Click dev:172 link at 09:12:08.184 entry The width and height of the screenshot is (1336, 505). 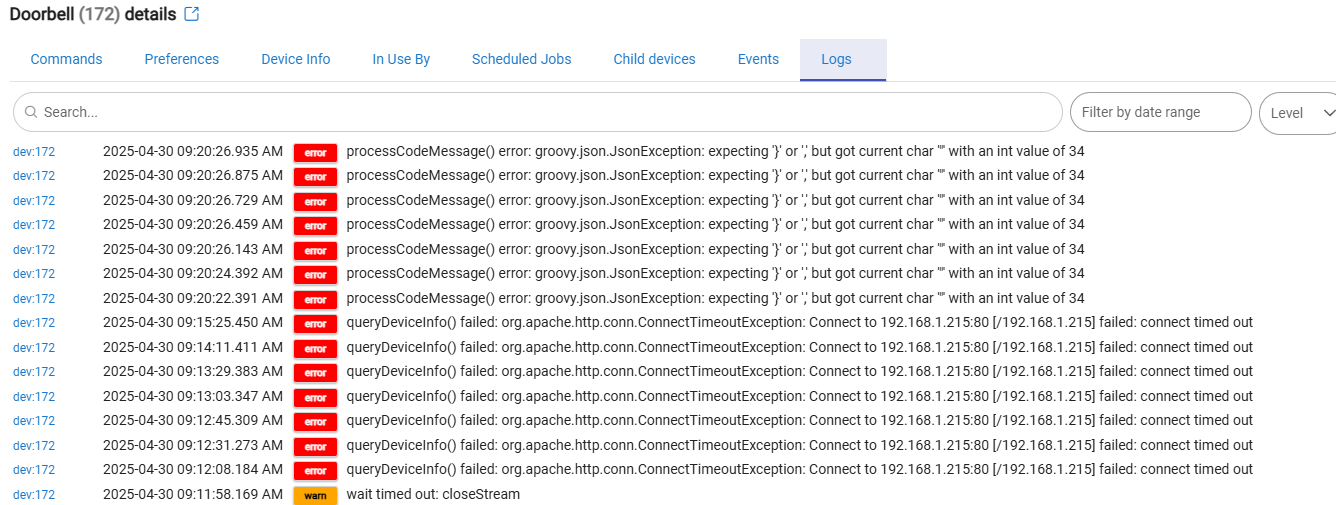coord(34,470)
